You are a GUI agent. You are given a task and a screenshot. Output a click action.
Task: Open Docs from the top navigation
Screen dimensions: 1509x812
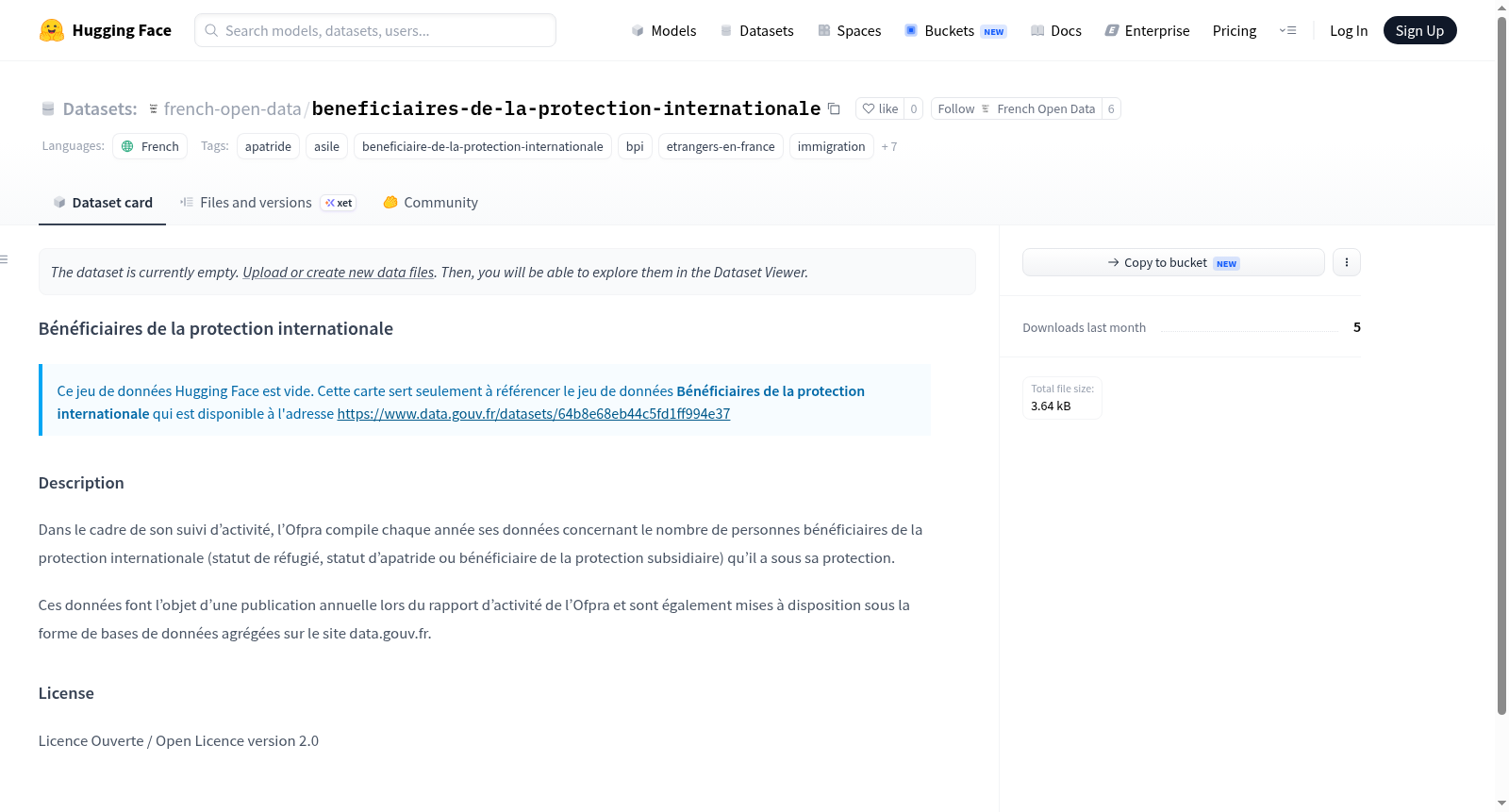1056,31
